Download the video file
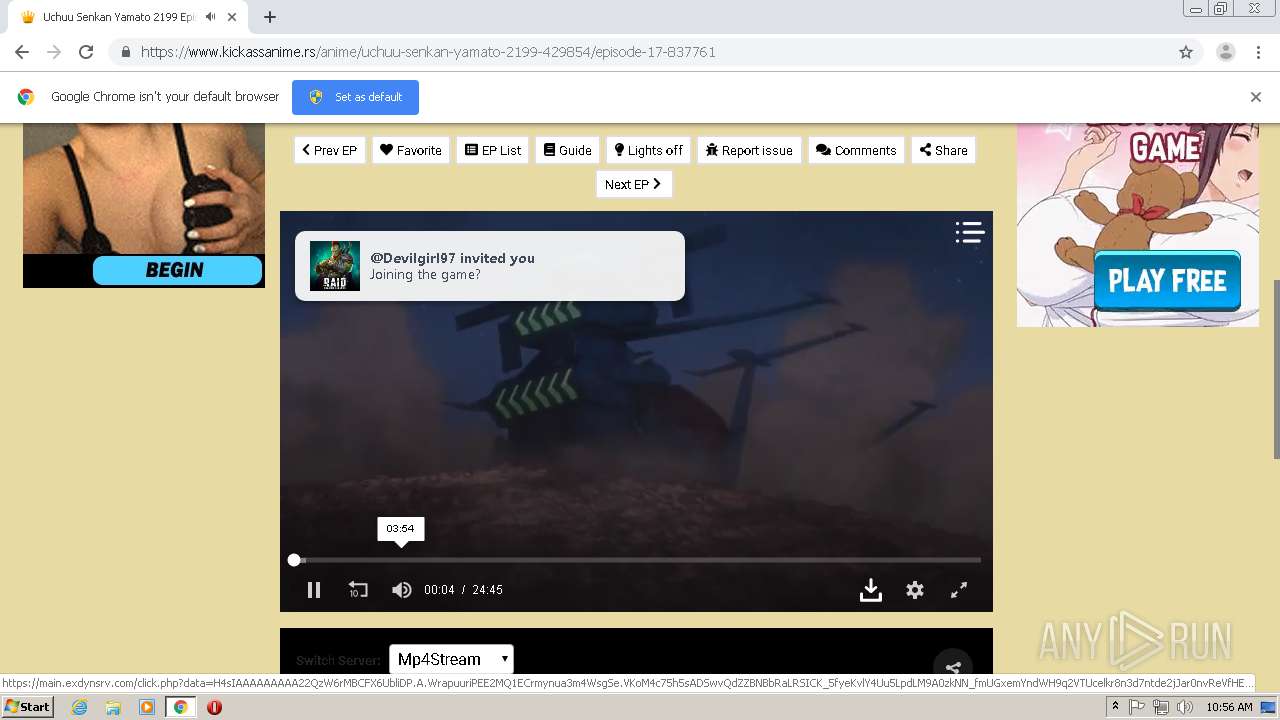 pos(871,590)
